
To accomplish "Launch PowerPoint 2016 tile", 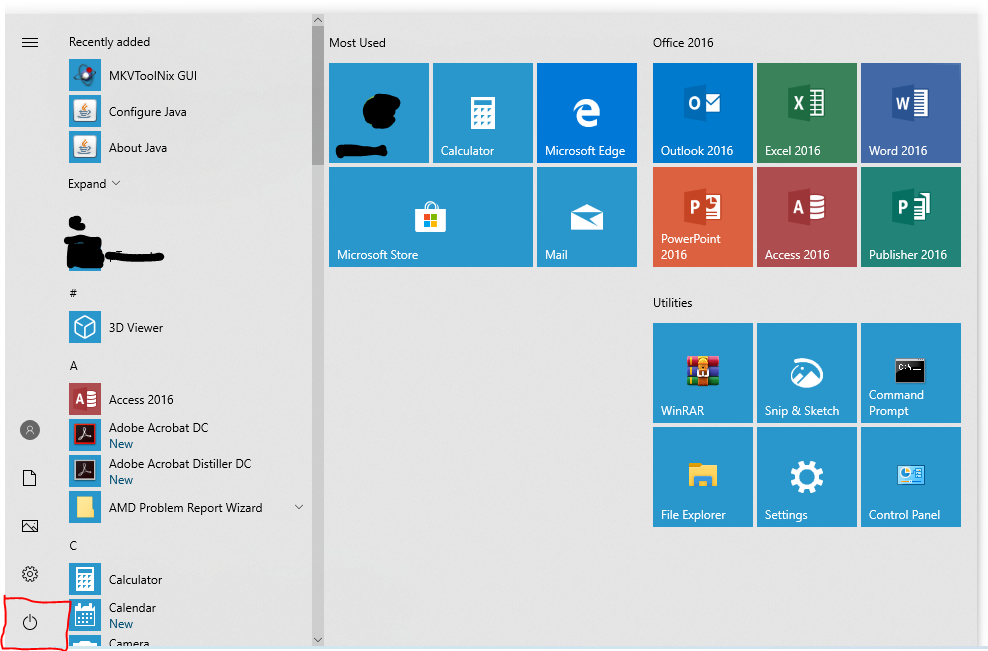I will click(x=703, y=217).
